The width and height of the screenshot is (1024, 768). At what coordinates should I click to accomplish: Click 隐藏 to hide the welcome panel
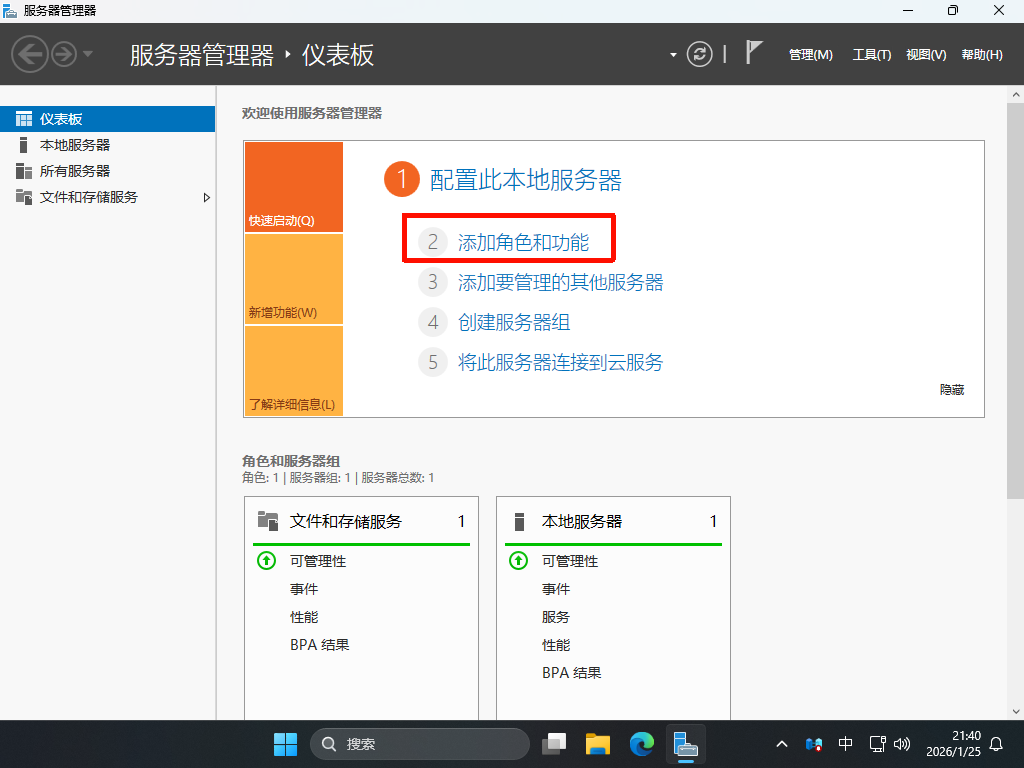(951, 390)
